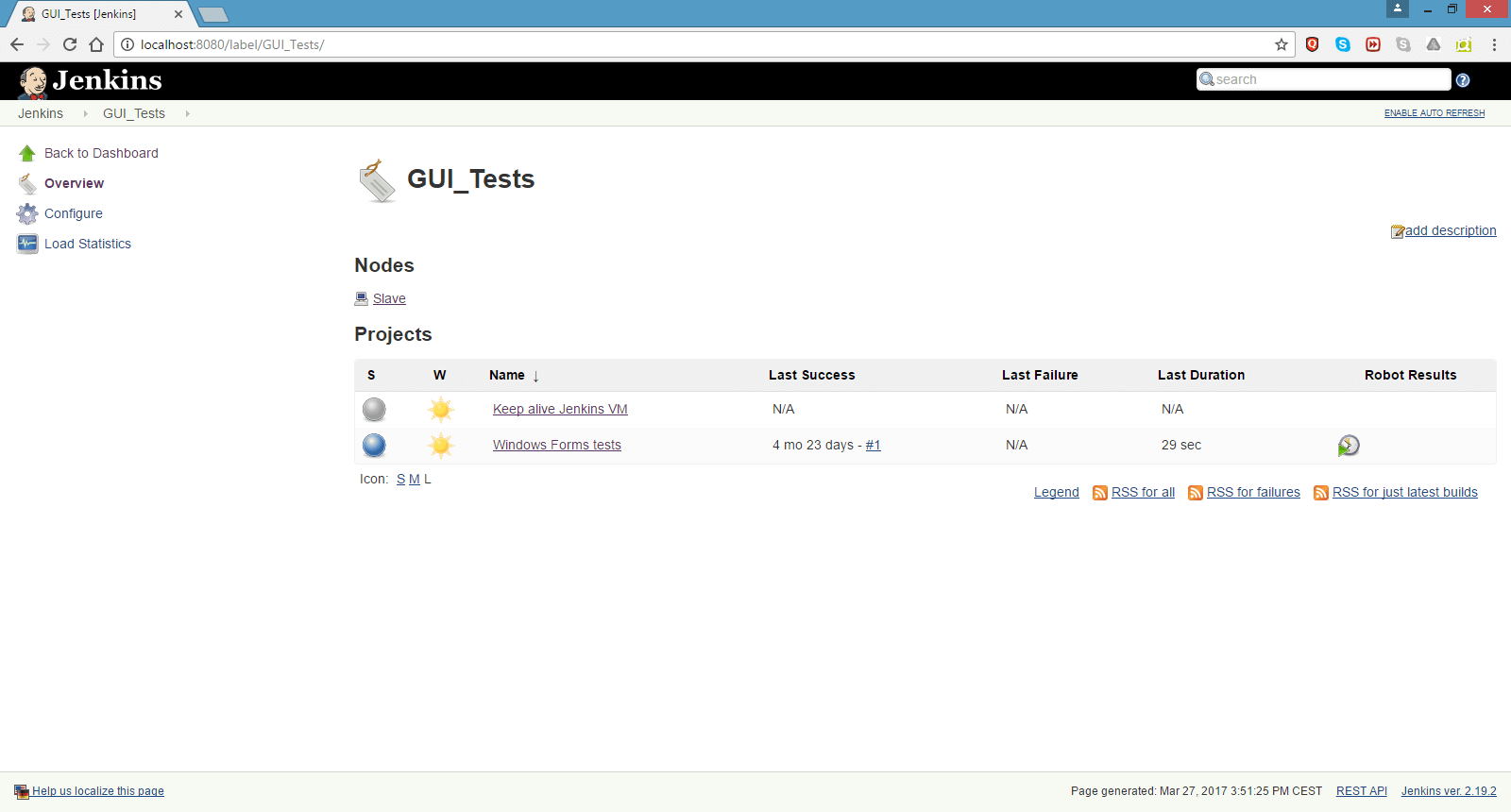This screenshot has width=1511, height=812.
Task: Click the Load Statistics monitor icon
Action: pyautogui.click(x=27, y=244)
